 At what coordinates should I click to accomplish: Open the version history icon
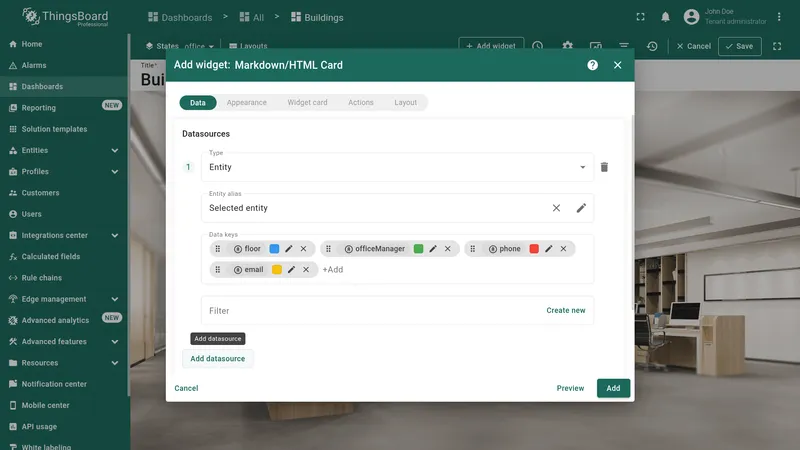[652, 46]
